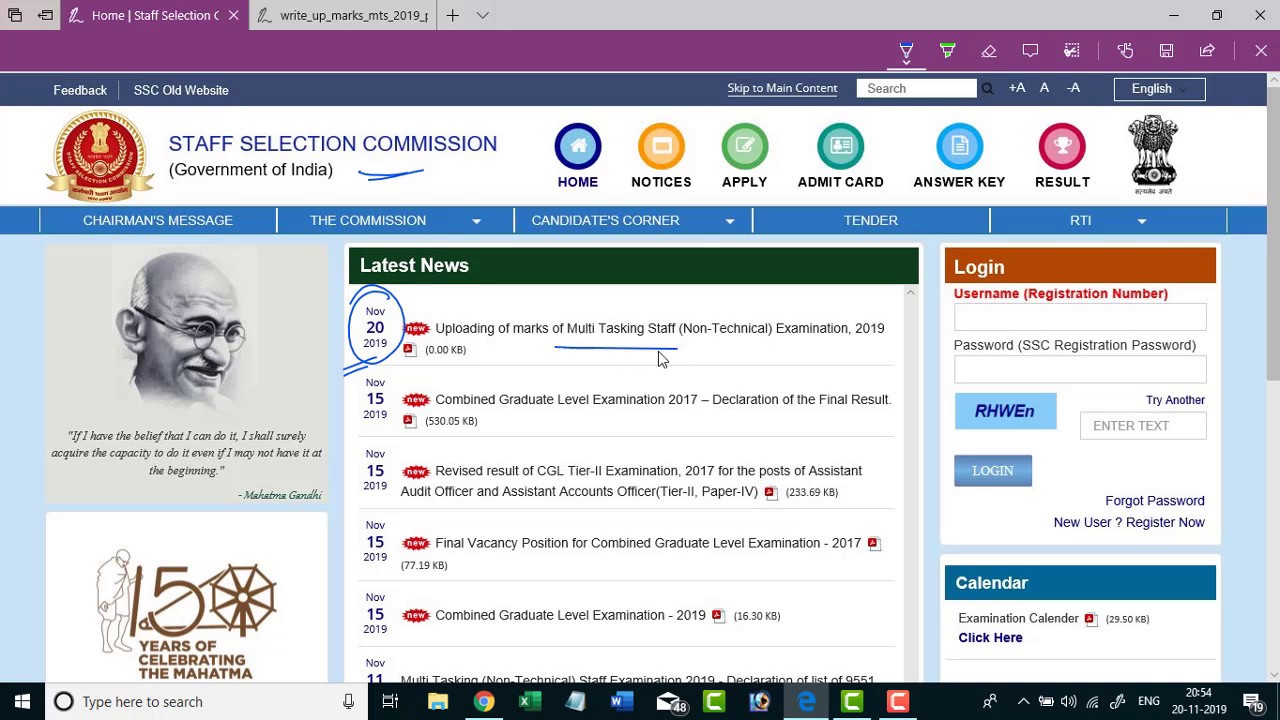Open PDF icon for Multi Tasking Staff marks
1280x720 pixels.
[409, 350]
